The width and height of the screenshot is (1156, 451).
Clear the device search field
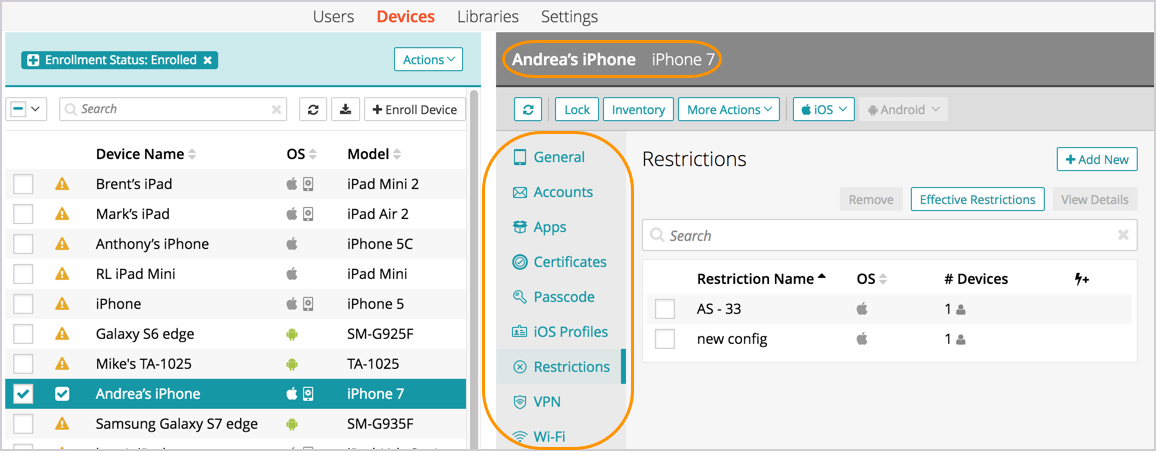coord(276,110)
